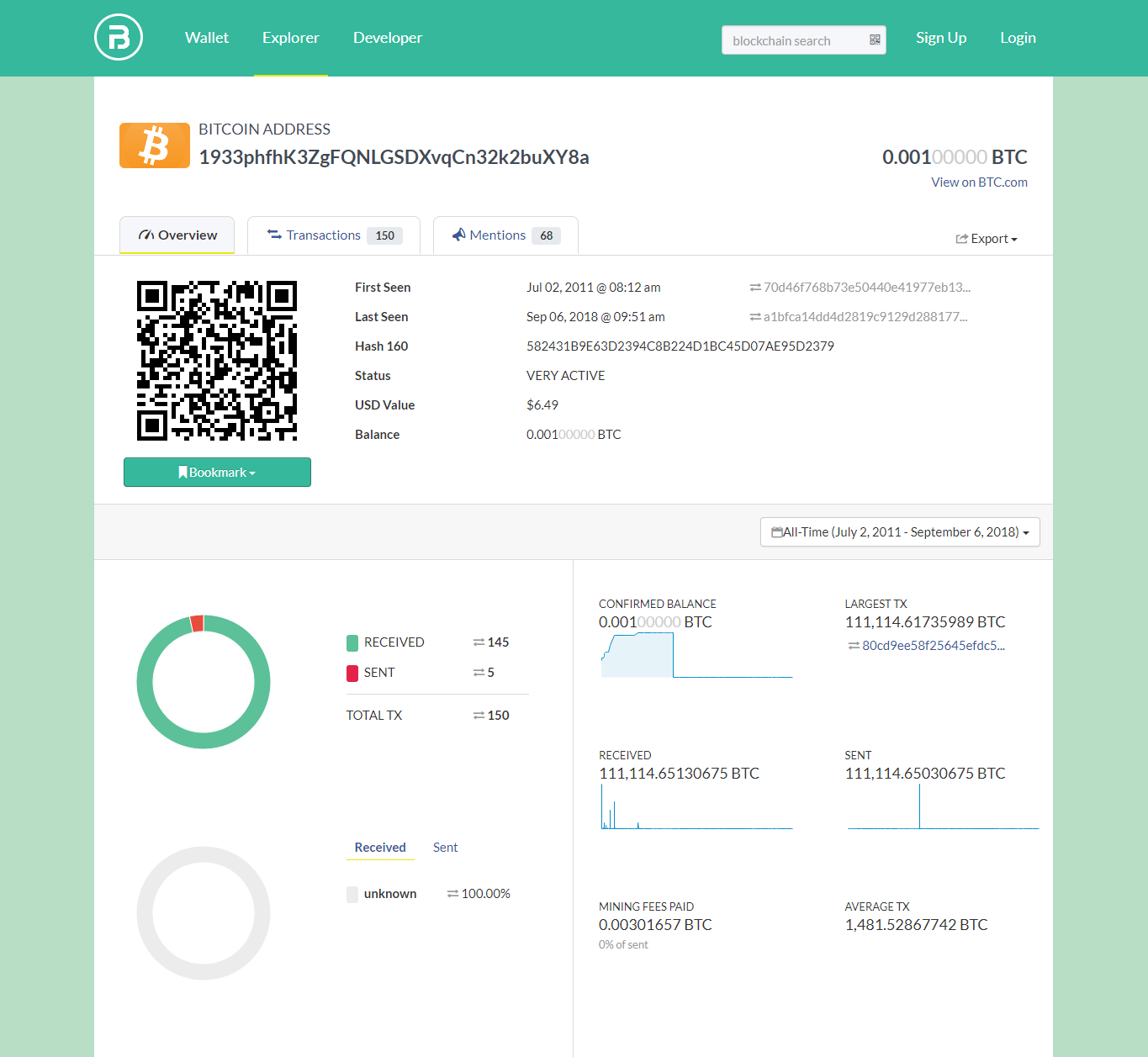This screenshot has height=1057, width=1148.
Task: Open the All-Time date range dropdown
Action: 900,532
